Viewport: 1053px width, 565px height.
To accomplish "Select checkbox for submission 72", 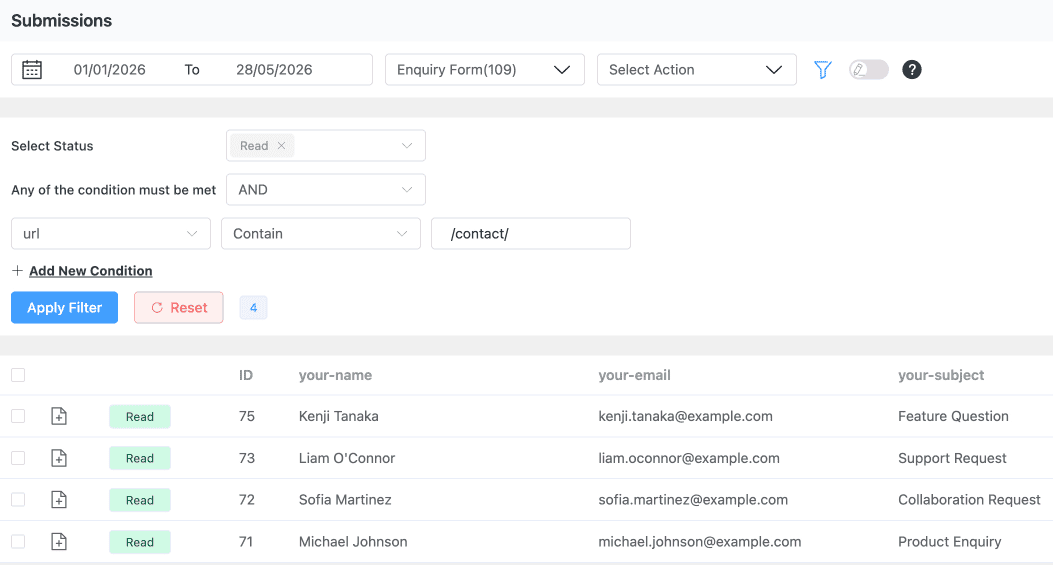I will coord(18,500).
